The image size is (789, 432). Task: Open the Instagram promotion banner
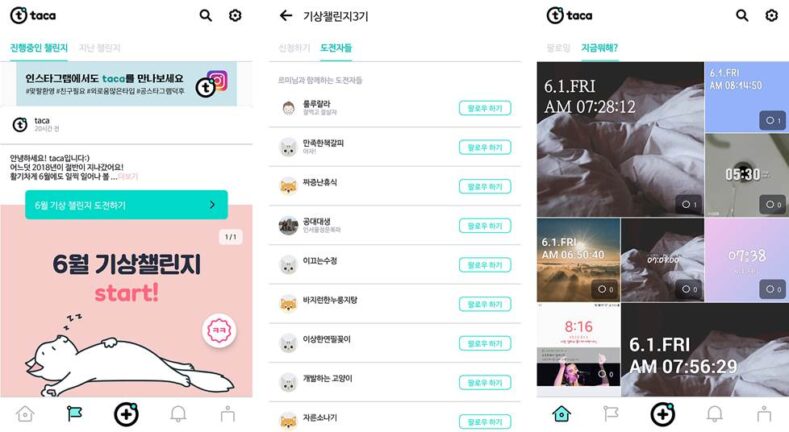click(x=126, y=83)
